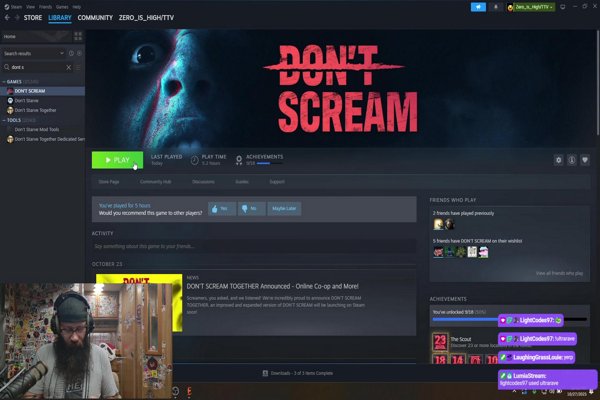Open the announcements megaphone icon
This screenshot has width=600, height=400.
point(478,7)
